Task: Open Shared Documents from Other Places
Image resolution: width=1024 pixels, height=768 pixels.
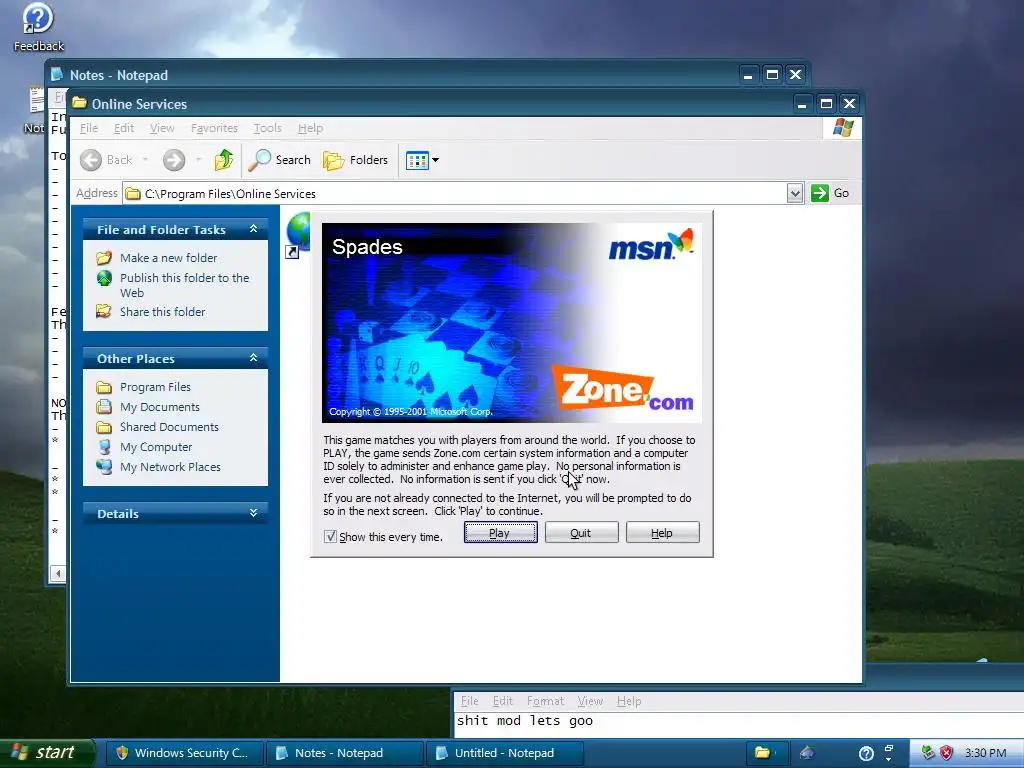Action: (169, 427)
